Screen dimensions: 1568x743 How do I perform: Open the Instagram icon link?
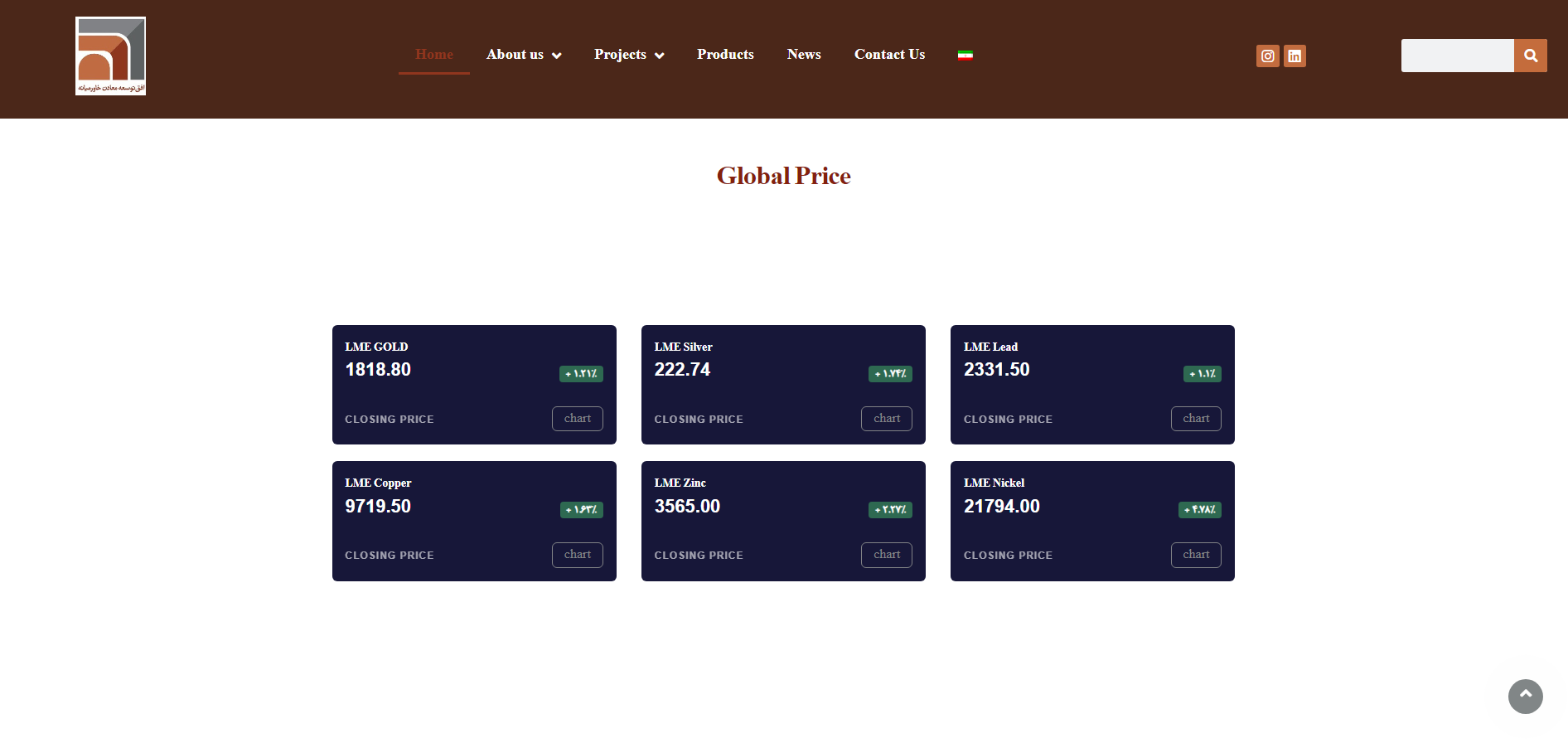[1267, 56]
